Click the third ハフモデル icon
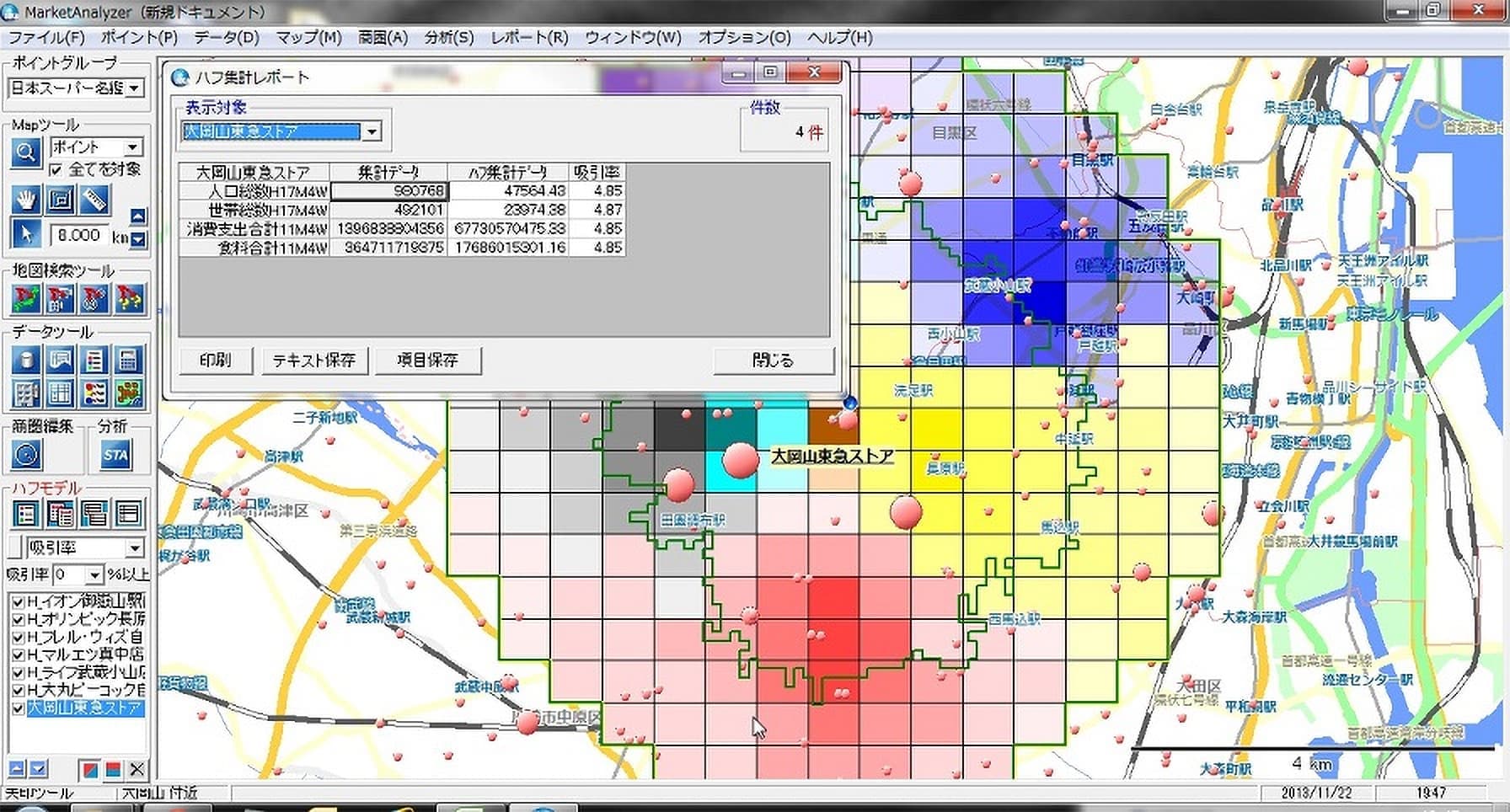 [94, 513]
